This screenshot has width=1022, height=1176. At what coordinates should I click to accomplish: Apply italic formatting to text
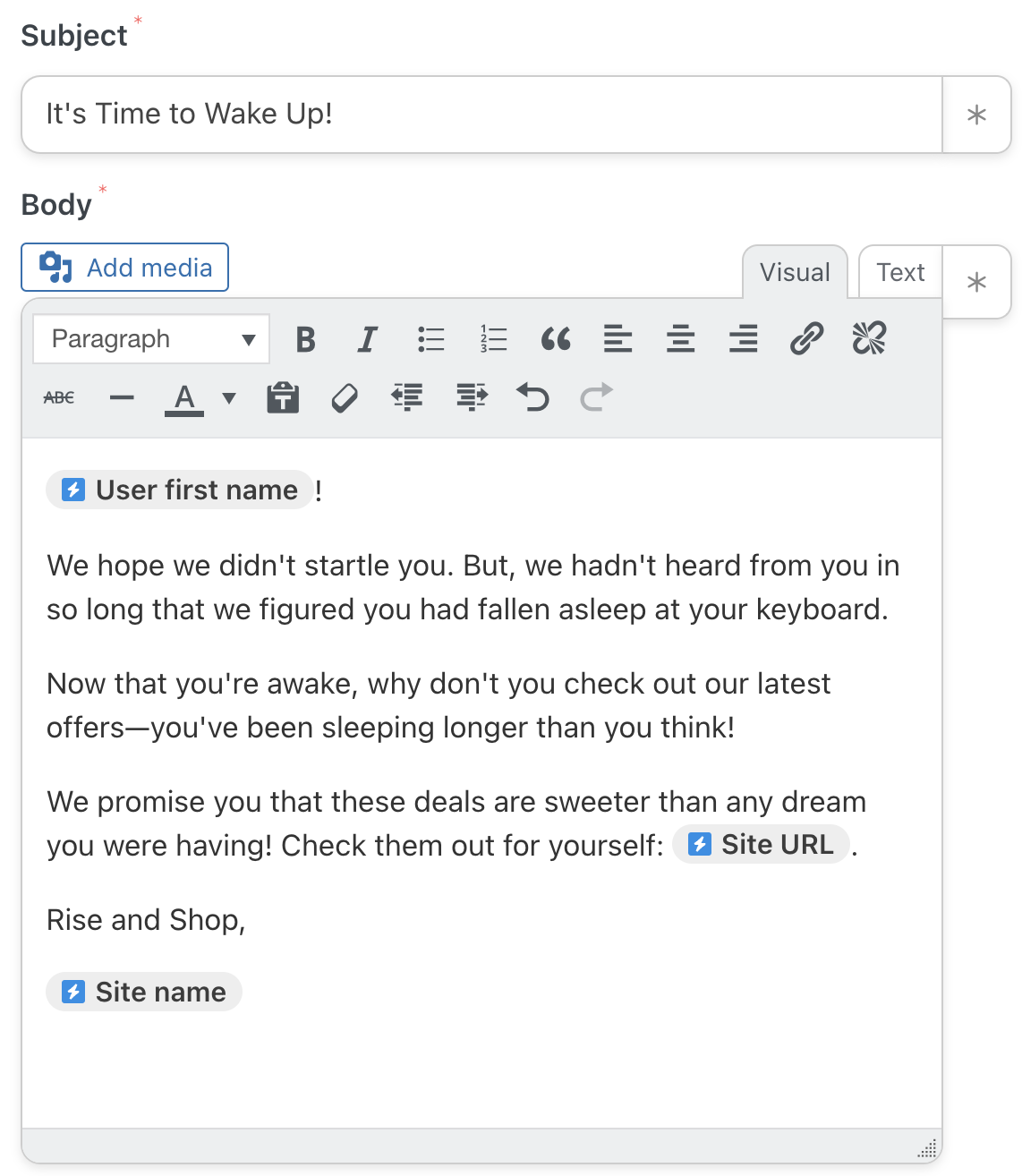(x=367, y=339)
